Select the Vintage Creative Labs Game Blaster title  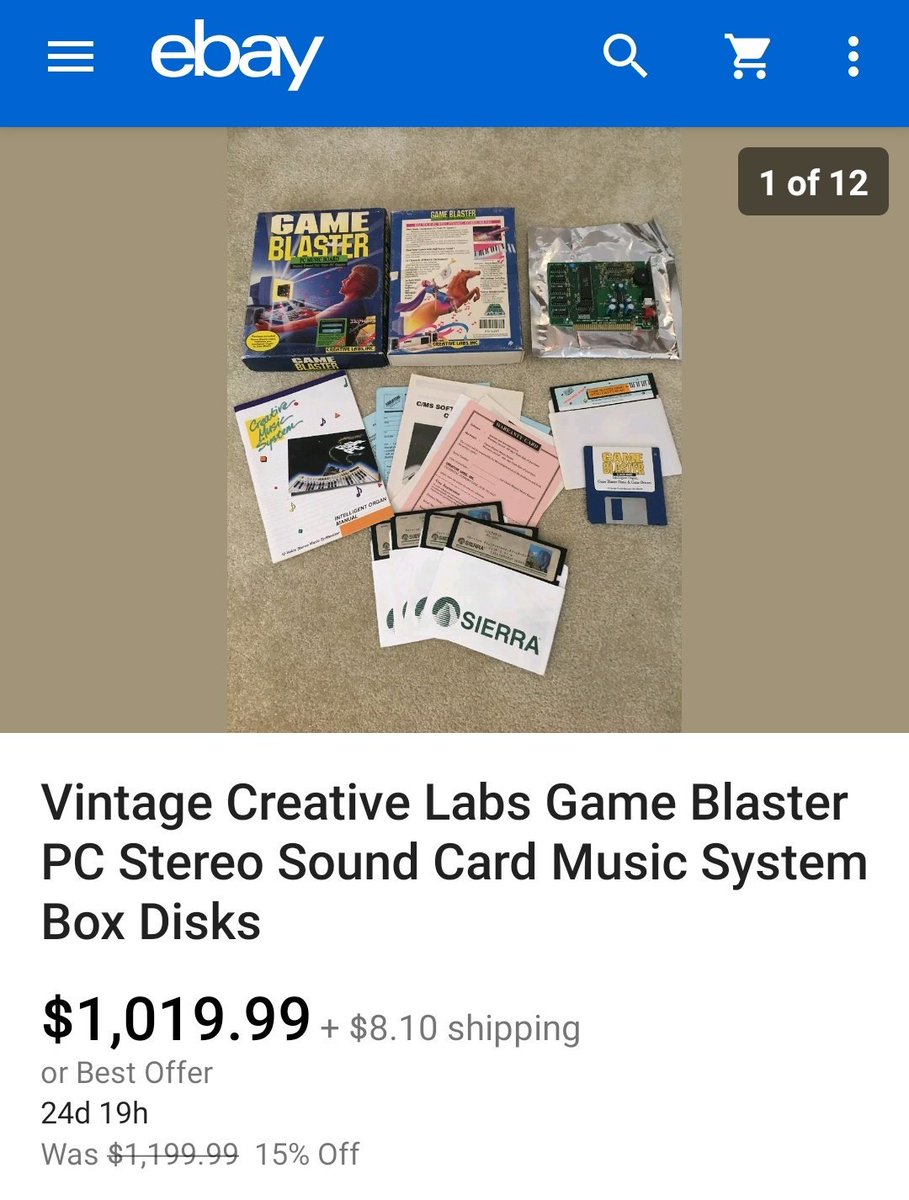454,862
